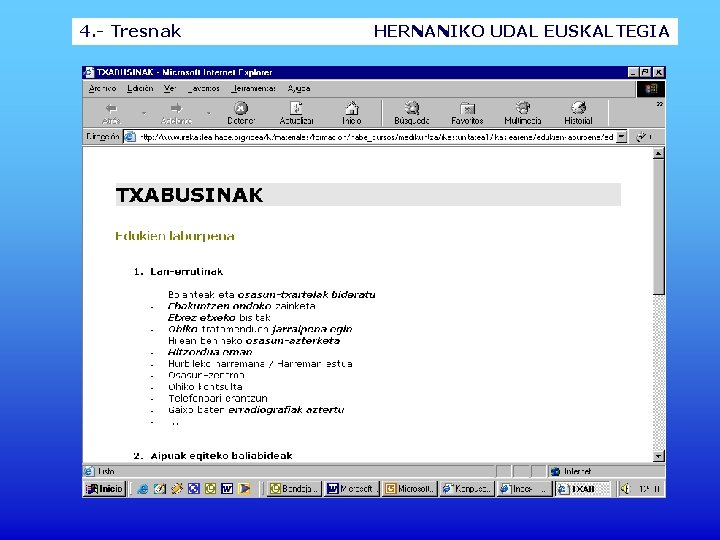Open the Ayuda menu
Screen dimensions: 720x540
(299, 88)
